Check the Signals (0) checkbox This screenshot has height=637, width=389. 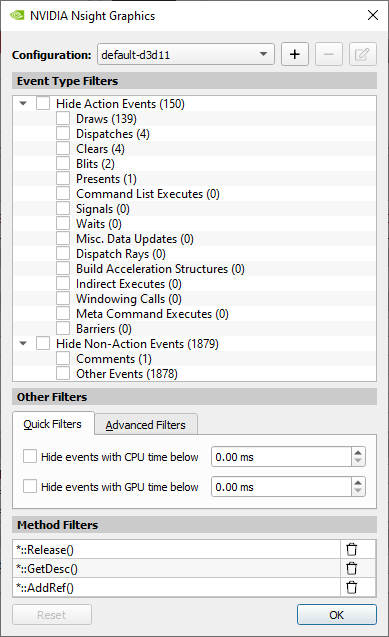63,208
